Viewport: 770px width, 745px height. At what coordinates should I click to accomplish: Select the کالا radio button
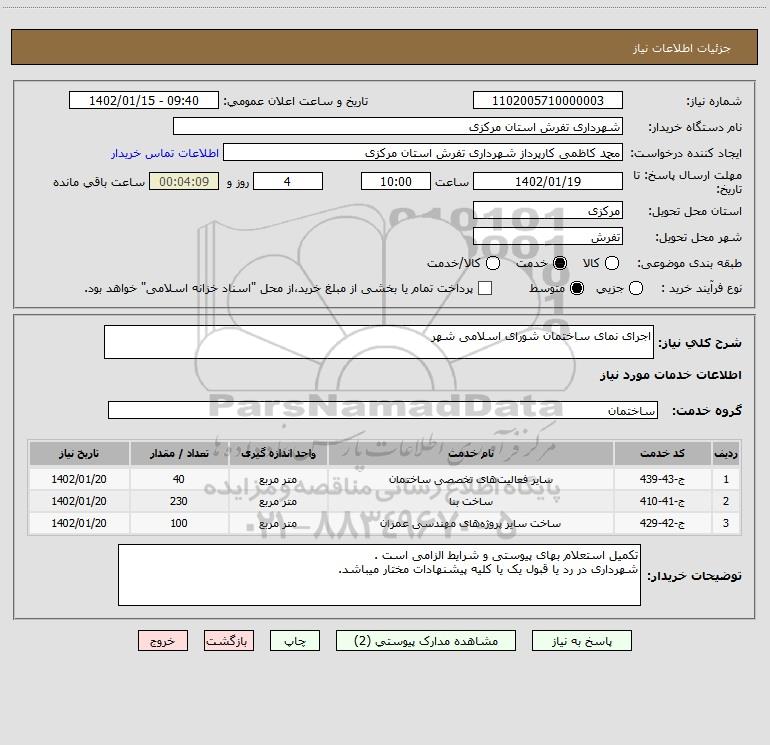pyautogui.click(x=611, y=263)
